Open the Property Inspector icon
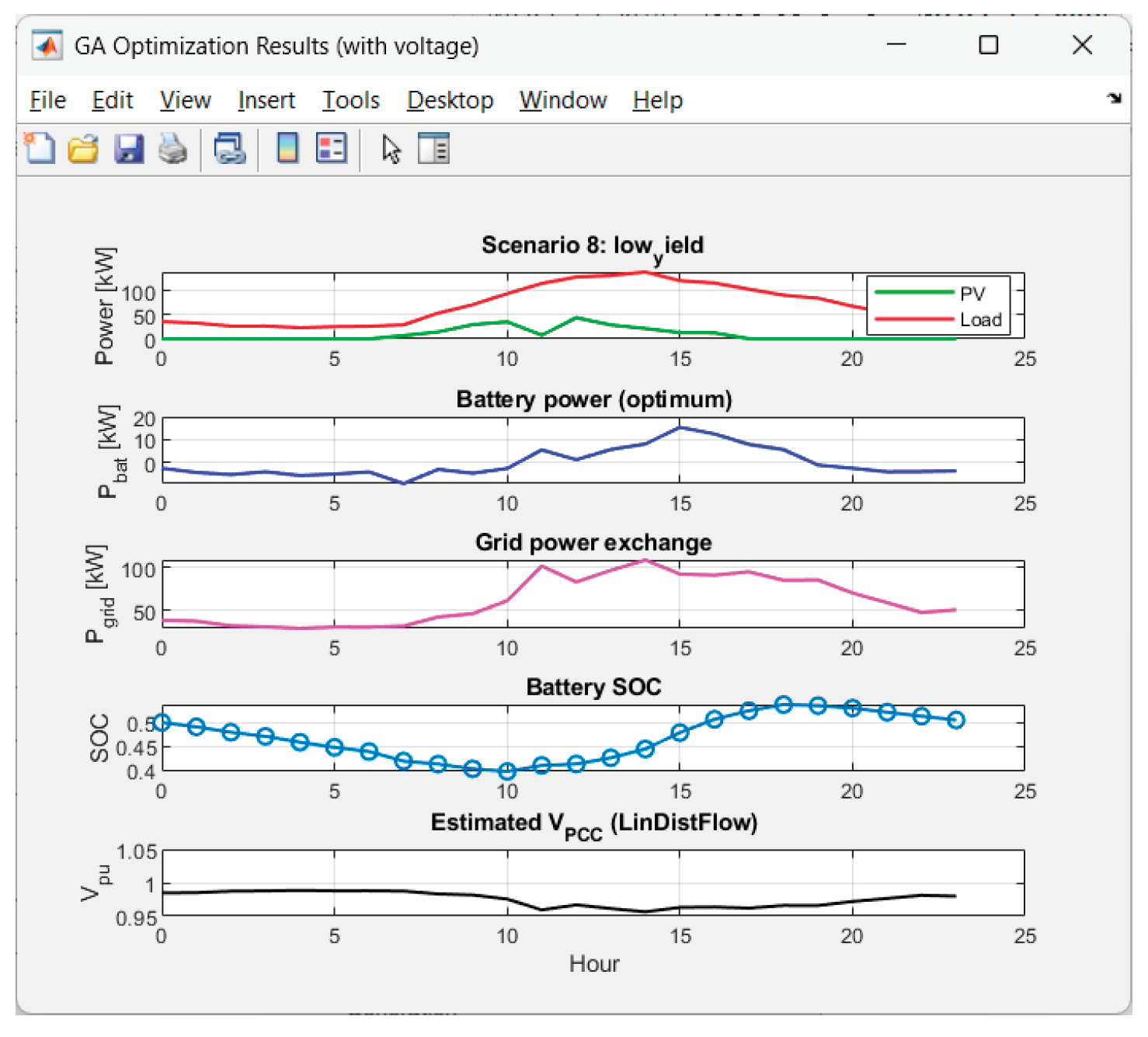Screen dimensions: 1148x1037 tap(433, 148)
